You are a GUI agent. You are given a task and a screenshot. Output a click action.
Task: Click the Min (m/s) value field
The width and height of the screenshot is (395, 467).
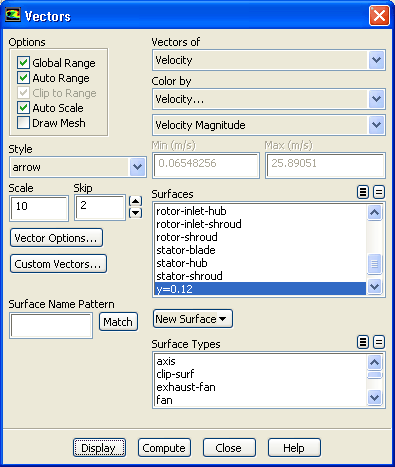point(206,165)
